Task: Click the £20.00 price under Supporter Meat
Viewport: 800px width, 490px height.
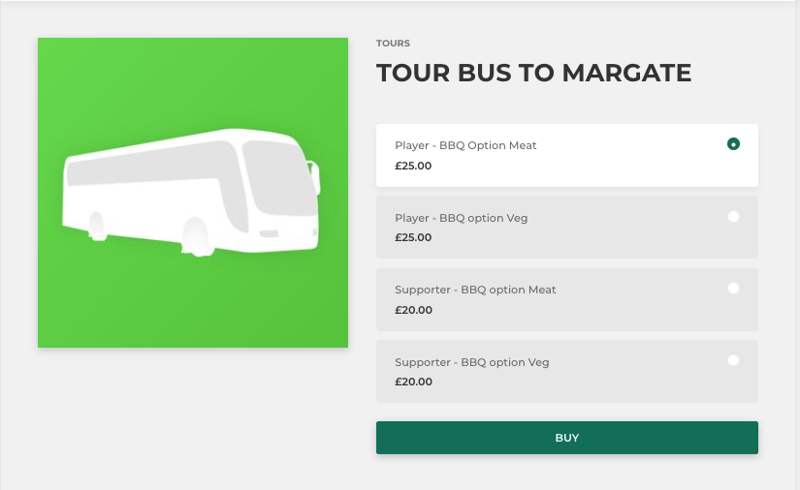Action: point(413,310)
